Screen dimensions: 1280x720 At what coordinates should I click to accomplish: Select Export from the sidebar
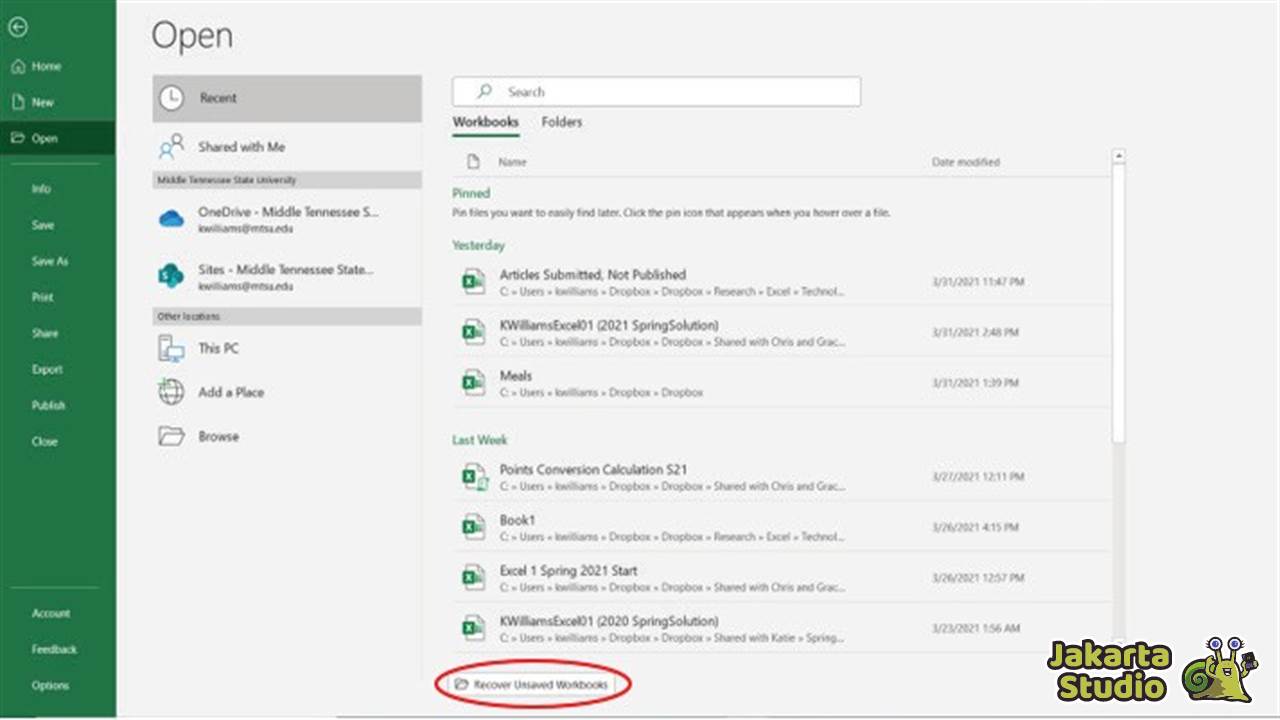[46, 369]
